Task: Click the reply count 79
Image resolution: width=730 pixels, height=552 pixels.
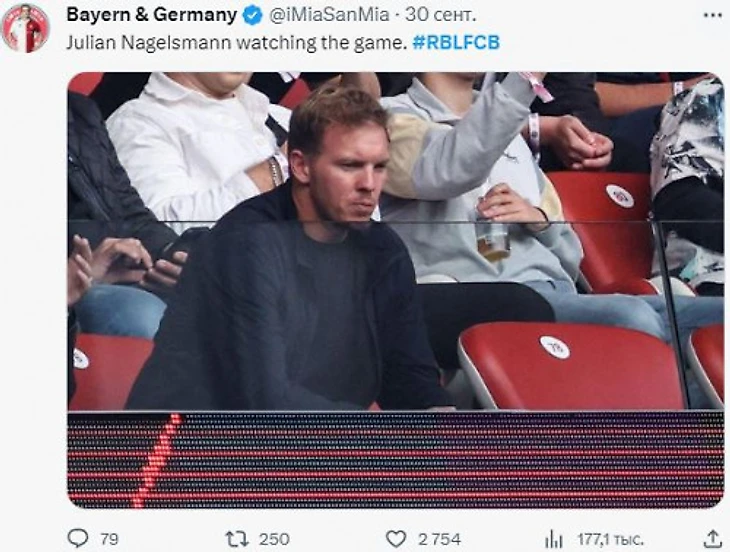Action: coord(109,539)
